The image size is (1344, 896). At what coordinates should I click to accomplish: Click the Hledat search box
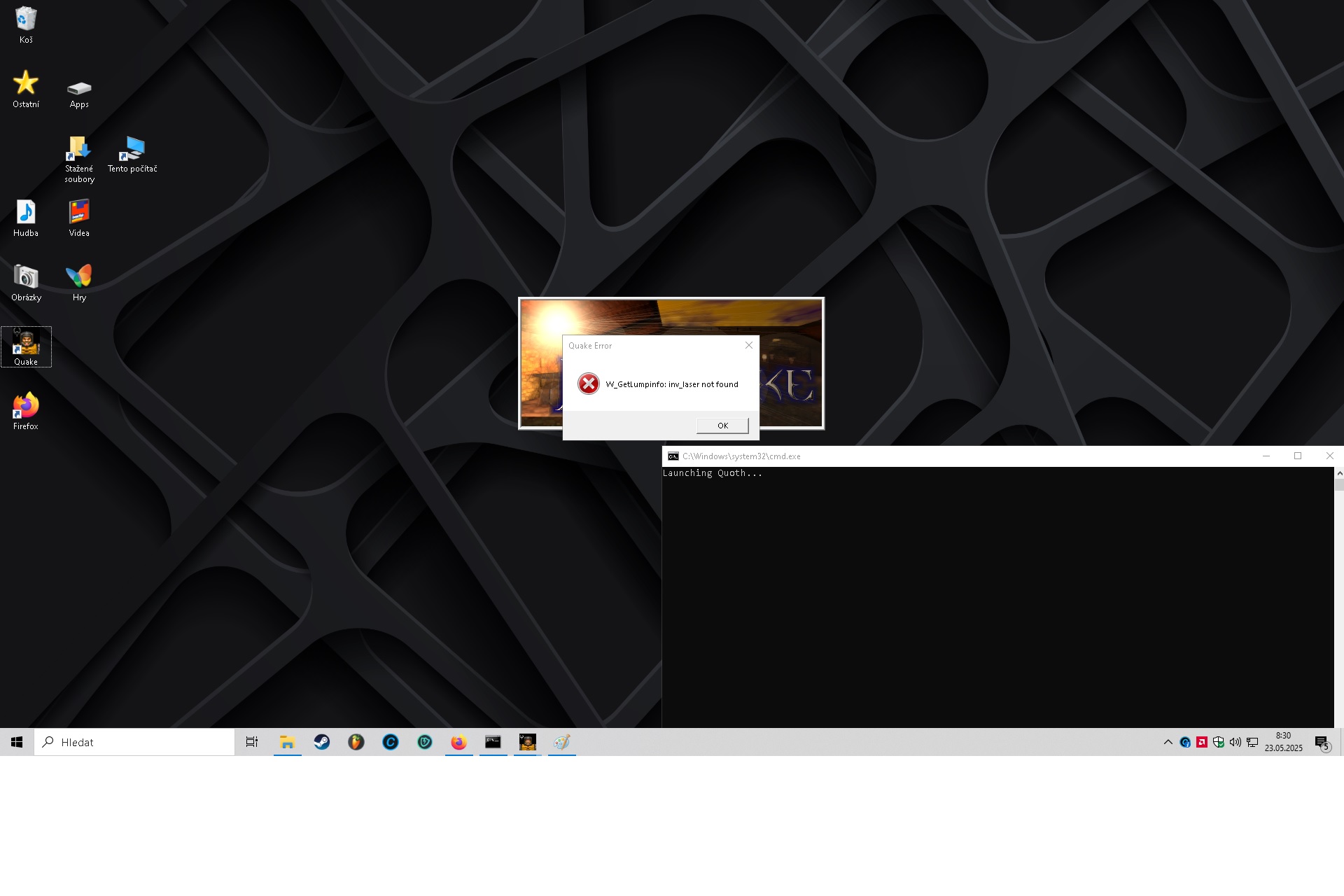click(x=134, y=742)
